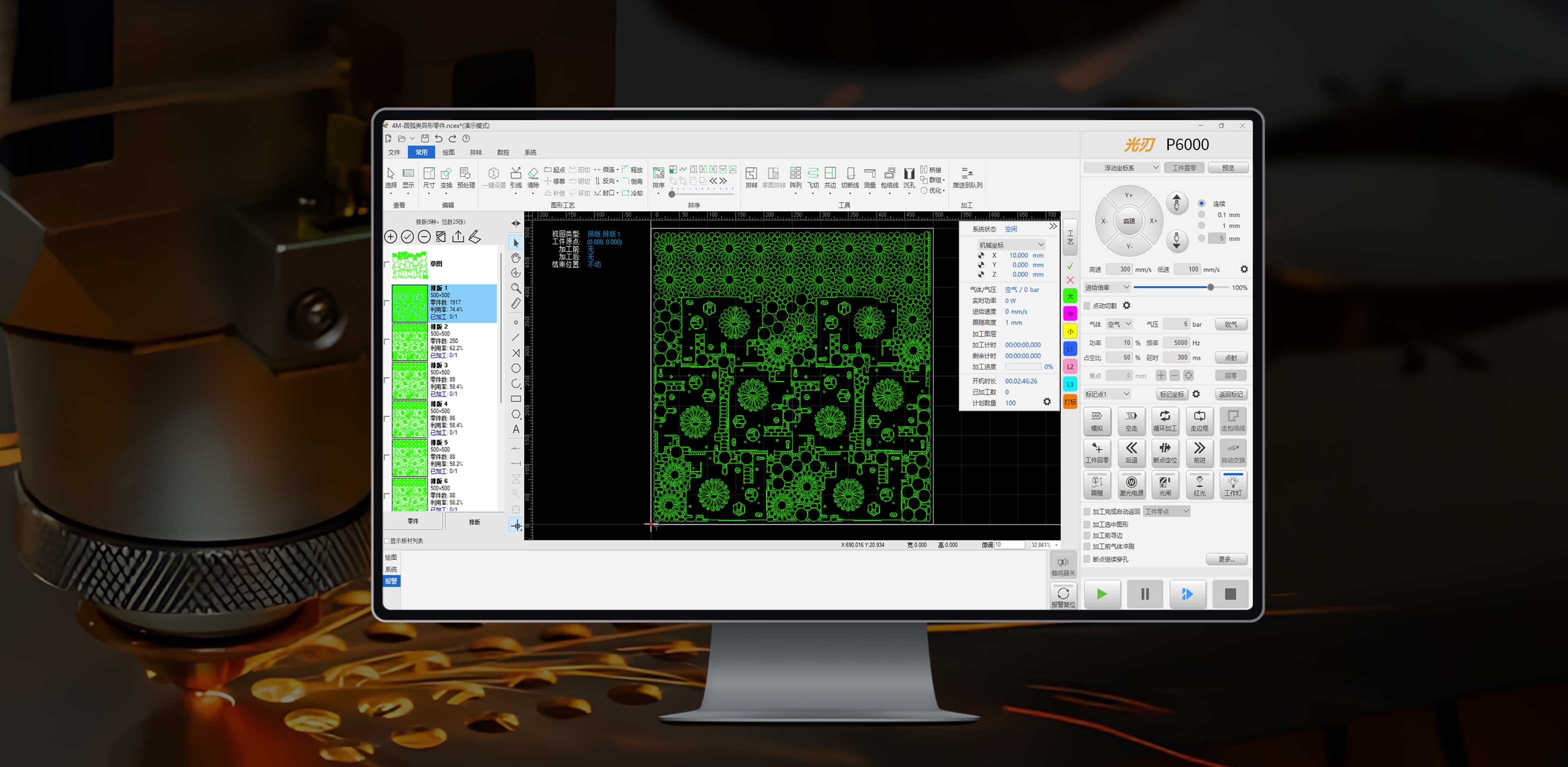
Task: Click the 吹气 blow gas button
Action: pyautogui.click(x=1230, y=324)
